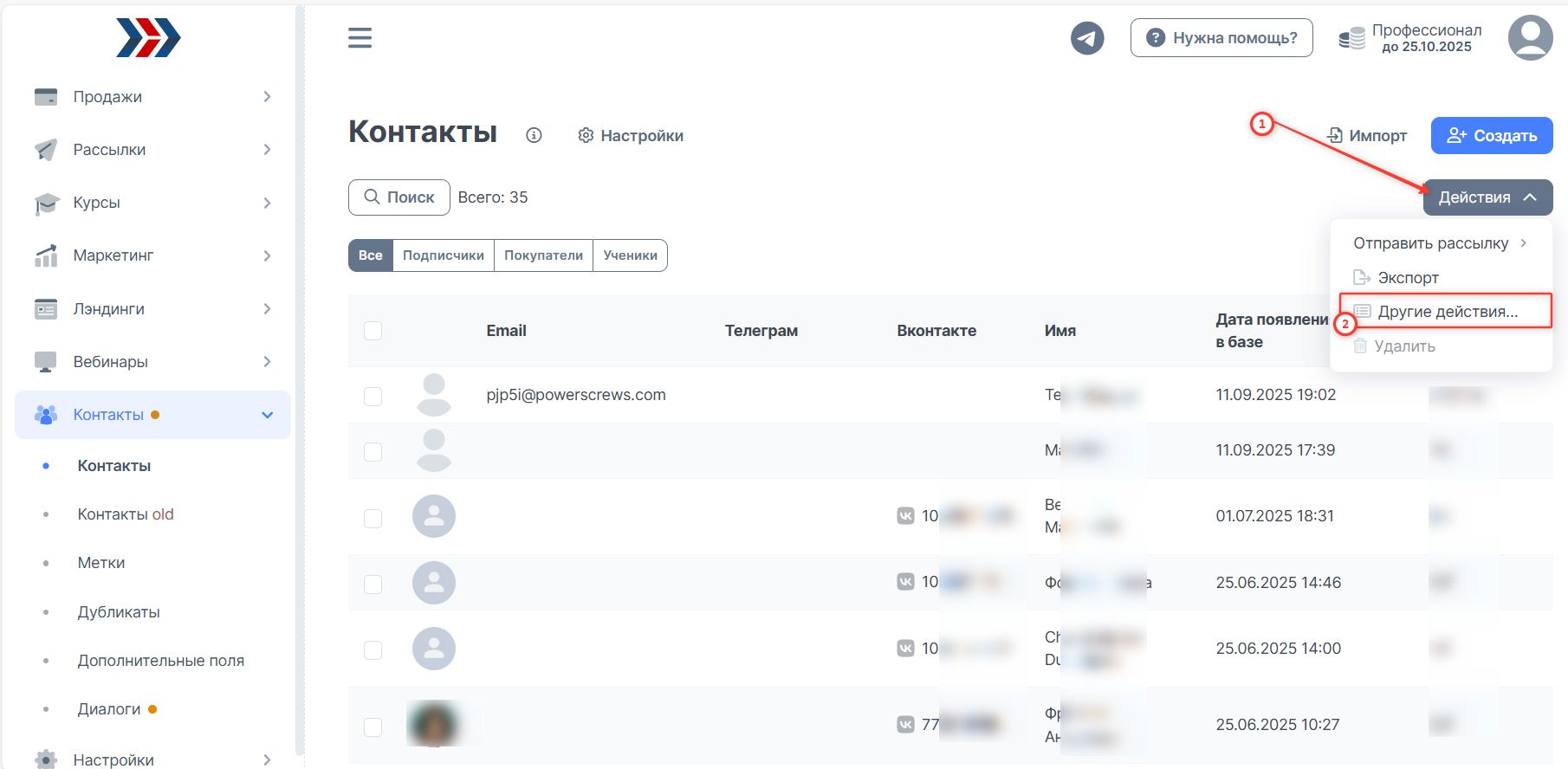Open Настройки with the gear icon

click(x=631, y=136)
